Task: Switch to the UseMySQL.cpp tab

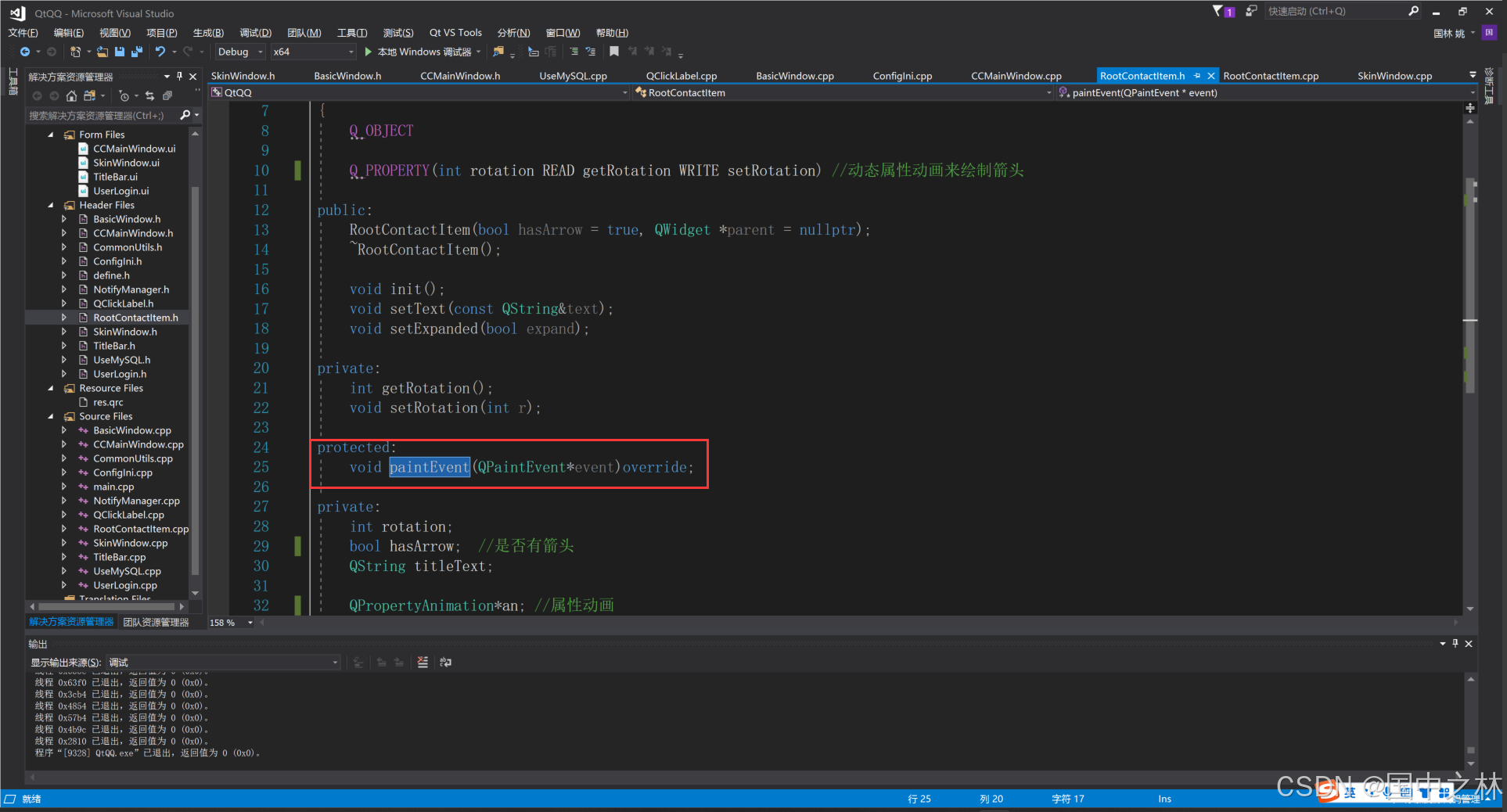Action: click(573, 76)
